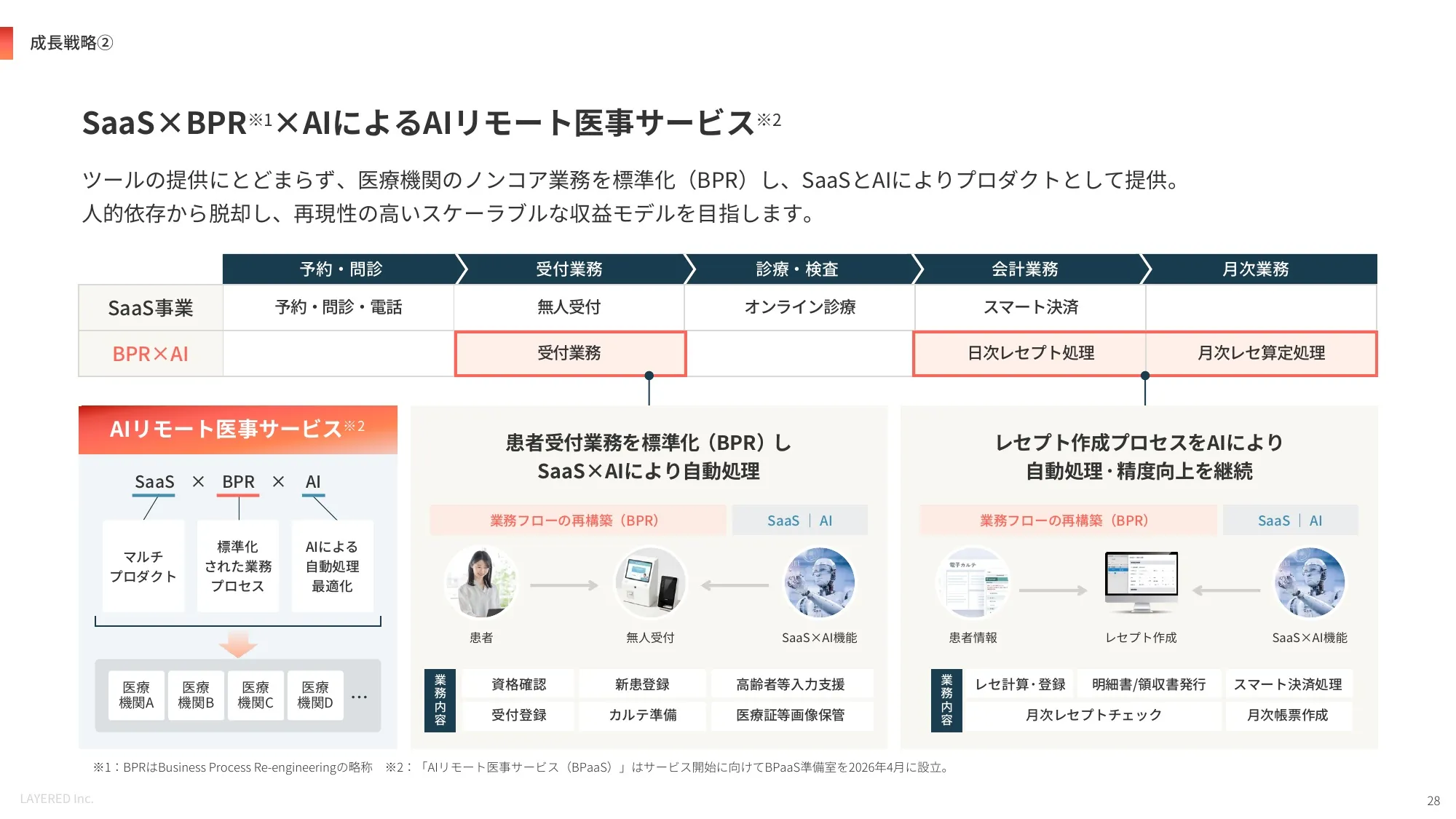Click the 医療証等画像保管 task box
The image size is (1456, 819).
click(791, 716)
